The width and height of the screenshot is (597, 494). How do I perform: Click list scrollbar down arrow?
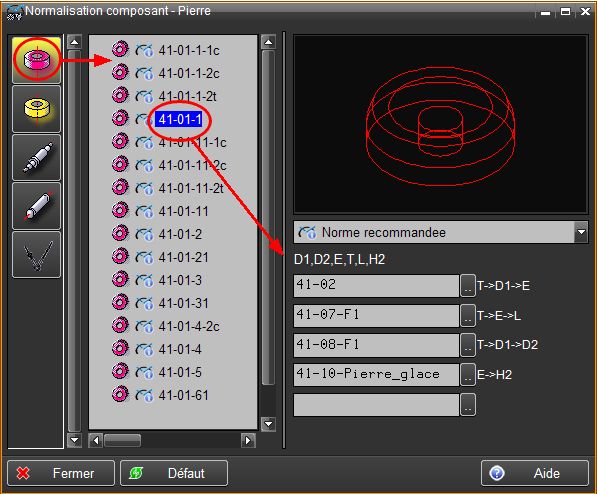269,424
